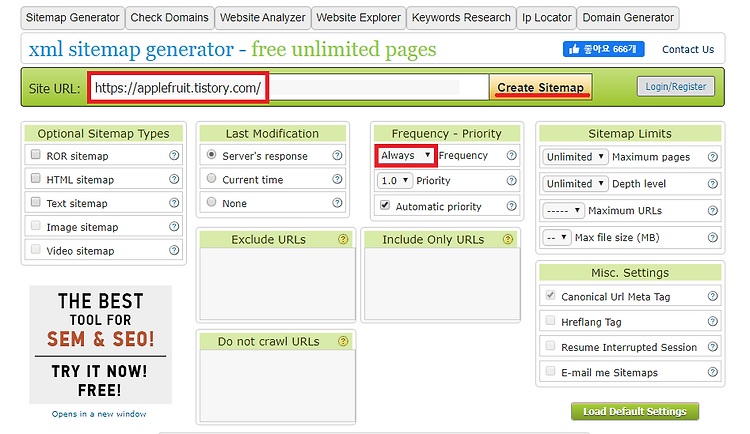Open help icon for Server's response
Screen dimensions: 750x434
click(337, 155)
